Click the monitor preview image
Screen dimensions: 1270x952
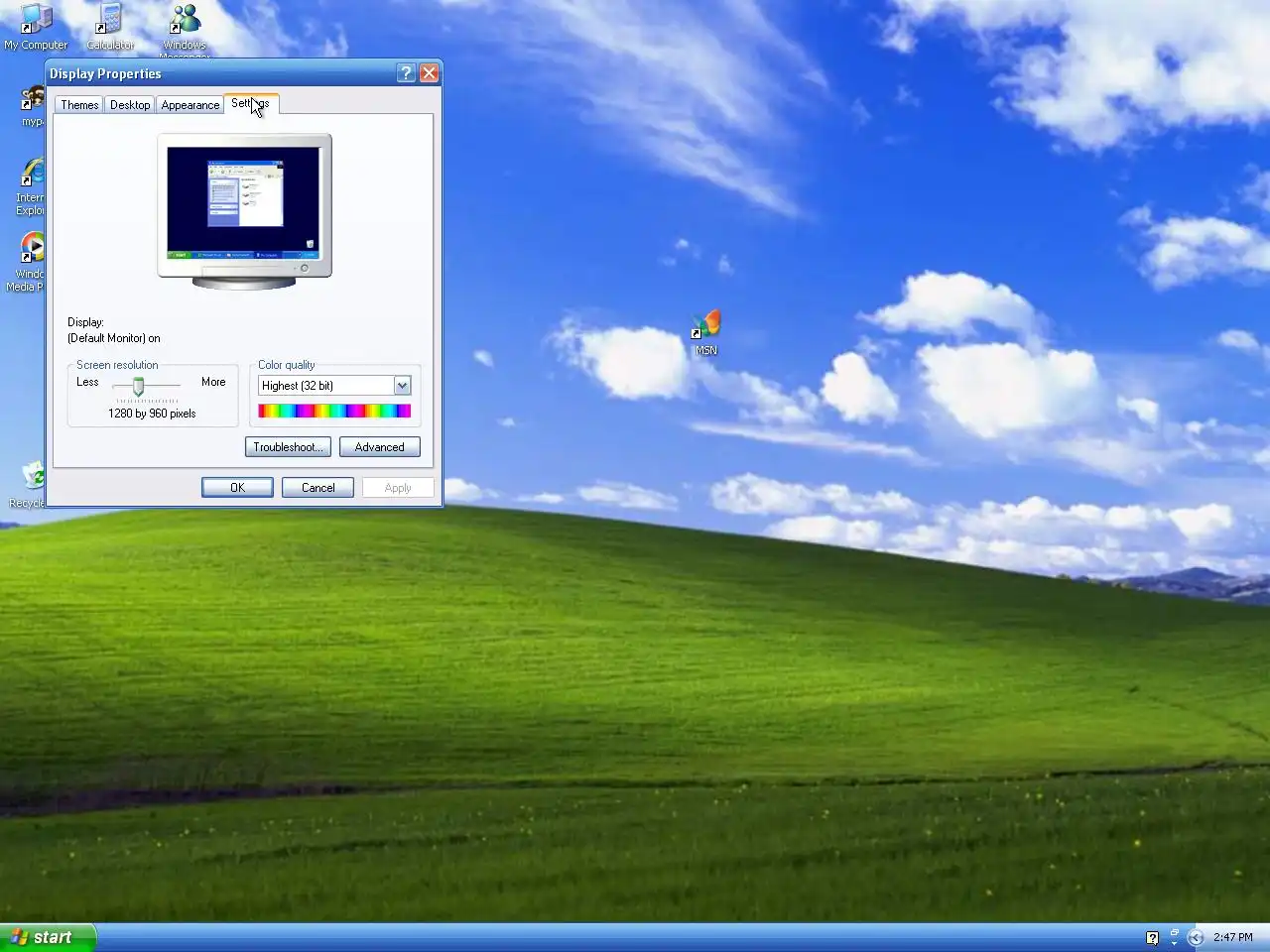coord(244,210)
